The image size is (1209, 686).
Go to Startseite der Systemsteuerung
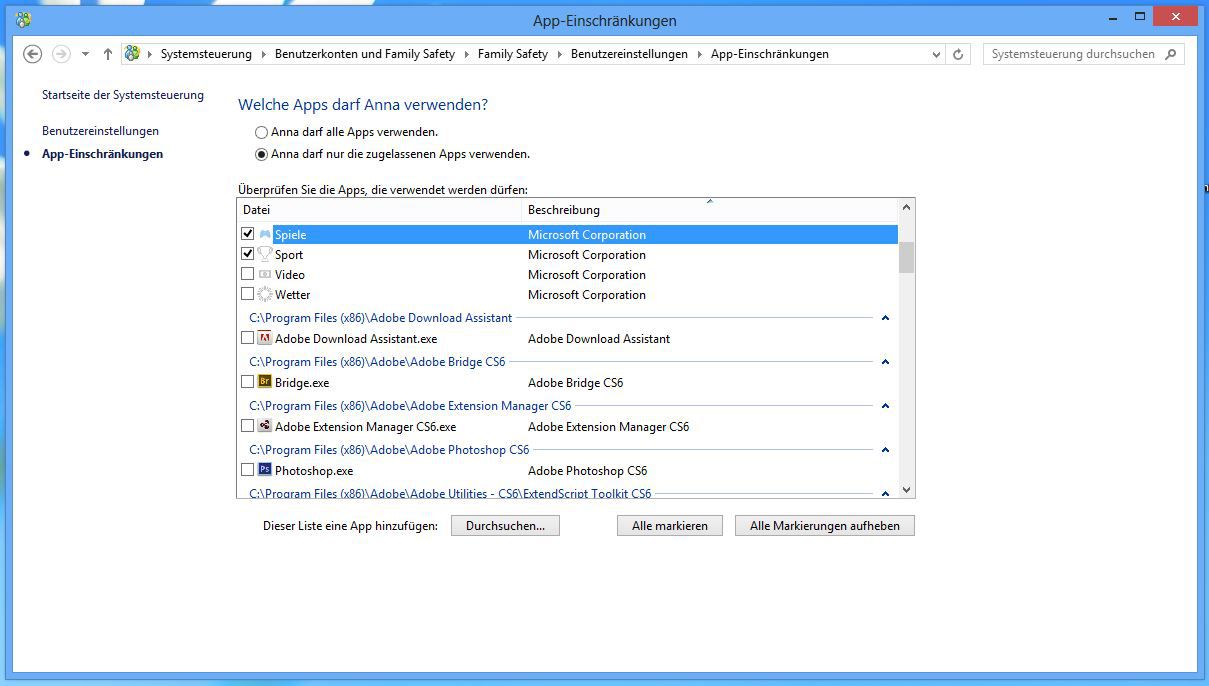pyautogui.click(x=122, y=95)
